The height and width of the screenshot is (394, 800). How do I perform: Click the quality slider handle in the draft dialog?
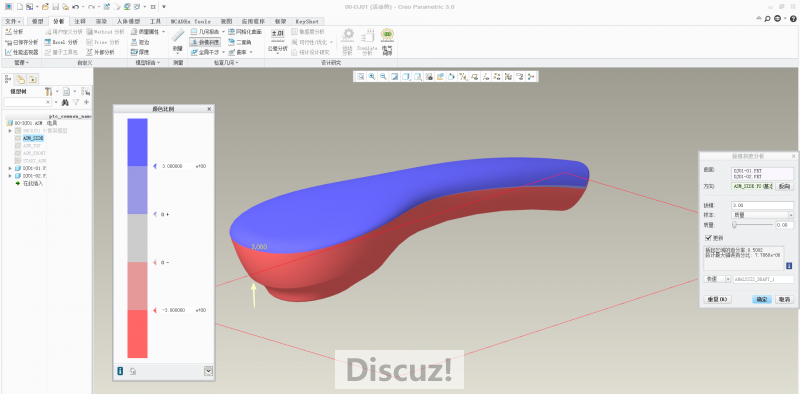[735, 225]
